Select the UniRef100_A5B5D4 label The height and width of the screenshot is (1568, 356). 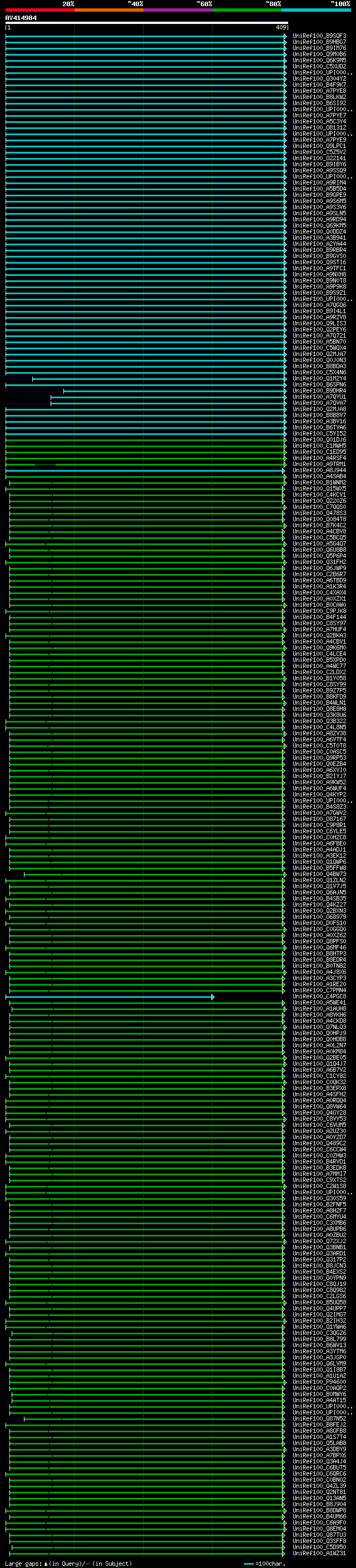coord(319,189)
